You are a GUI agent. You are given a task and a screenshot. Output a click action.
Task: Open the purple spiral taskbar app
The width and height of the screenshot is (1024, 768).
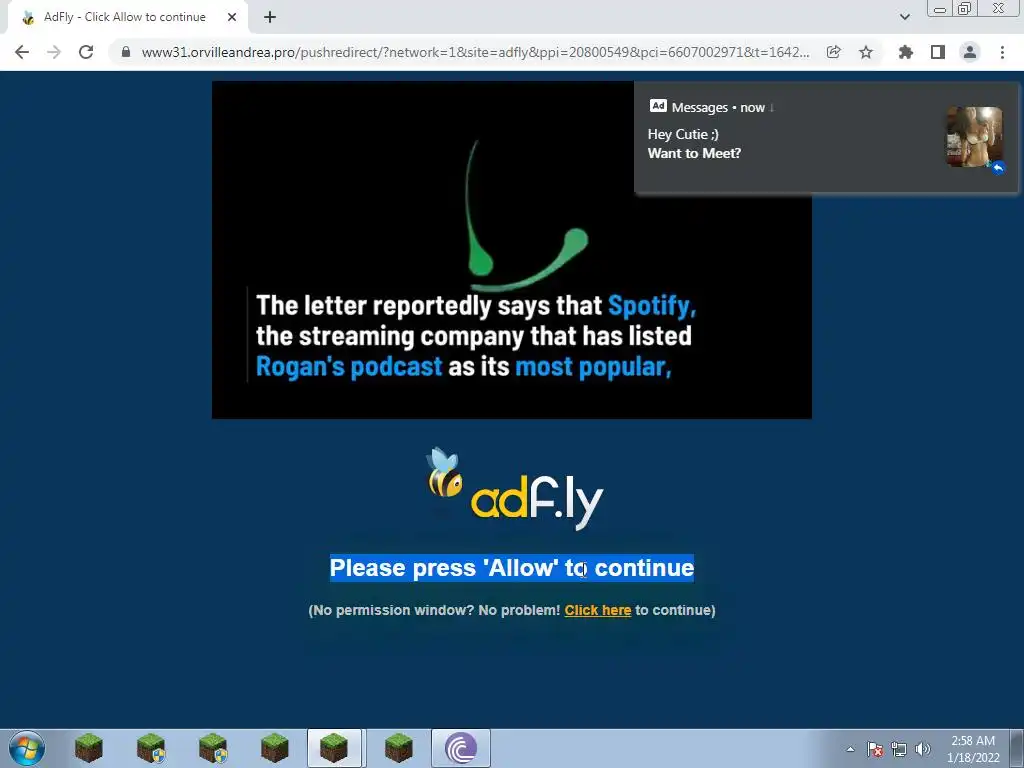point(460,748)
